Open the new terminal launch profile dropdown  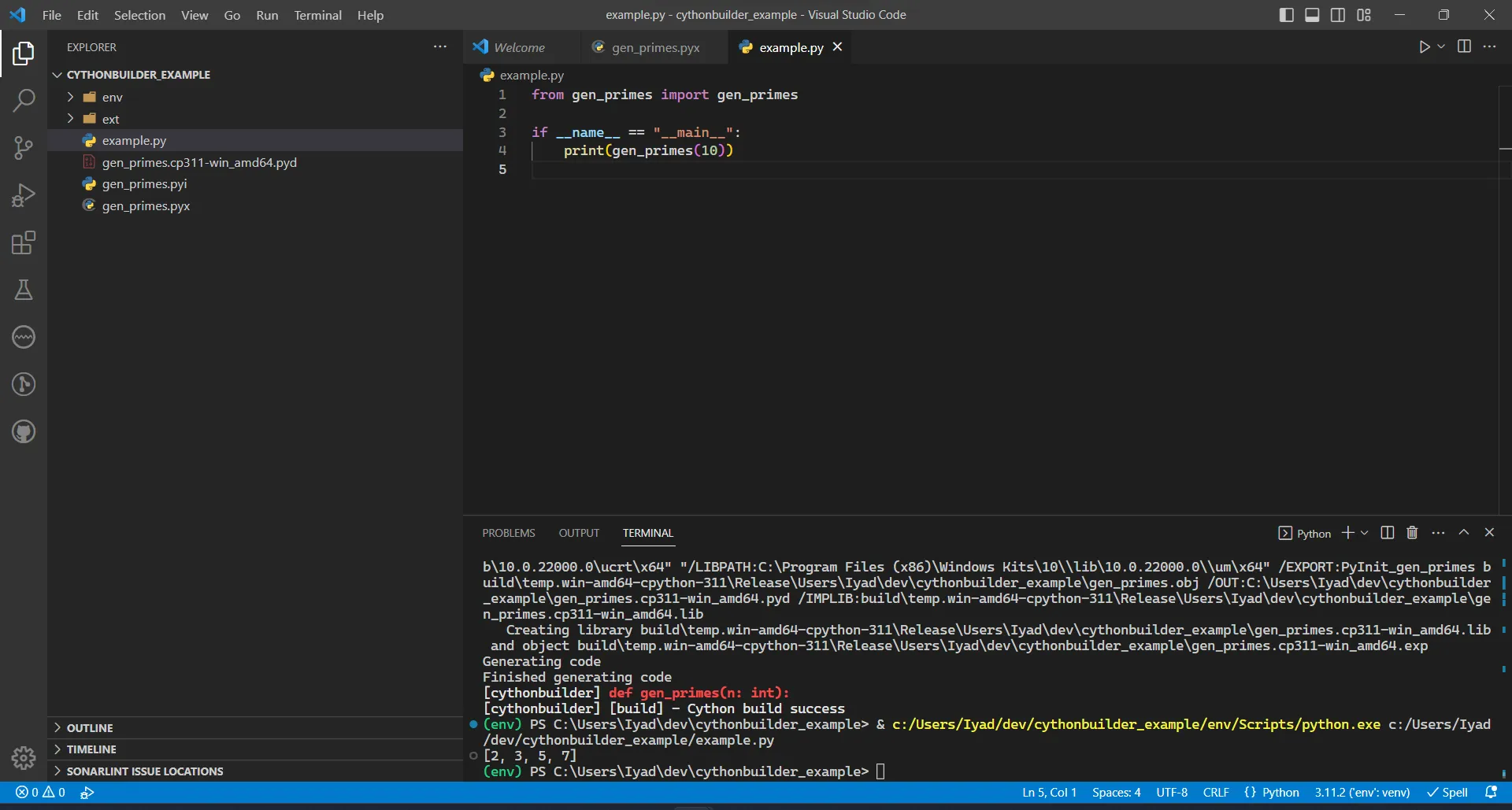pos(1365,533)
